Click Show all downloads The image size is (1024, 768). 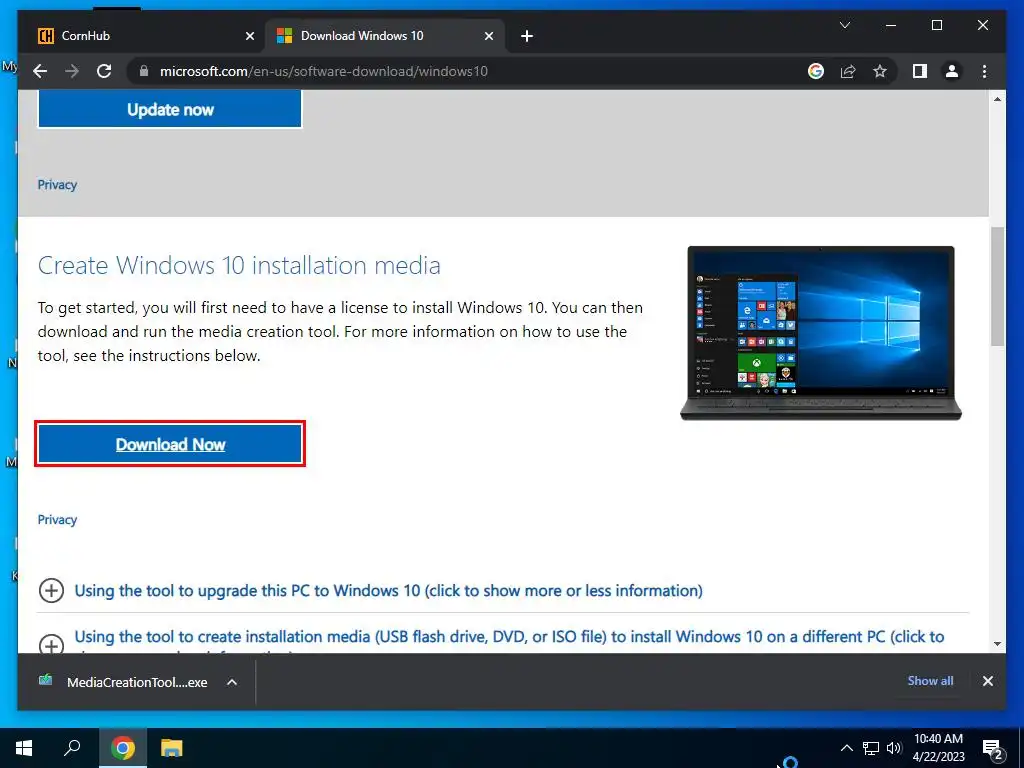tap(930, 680)
